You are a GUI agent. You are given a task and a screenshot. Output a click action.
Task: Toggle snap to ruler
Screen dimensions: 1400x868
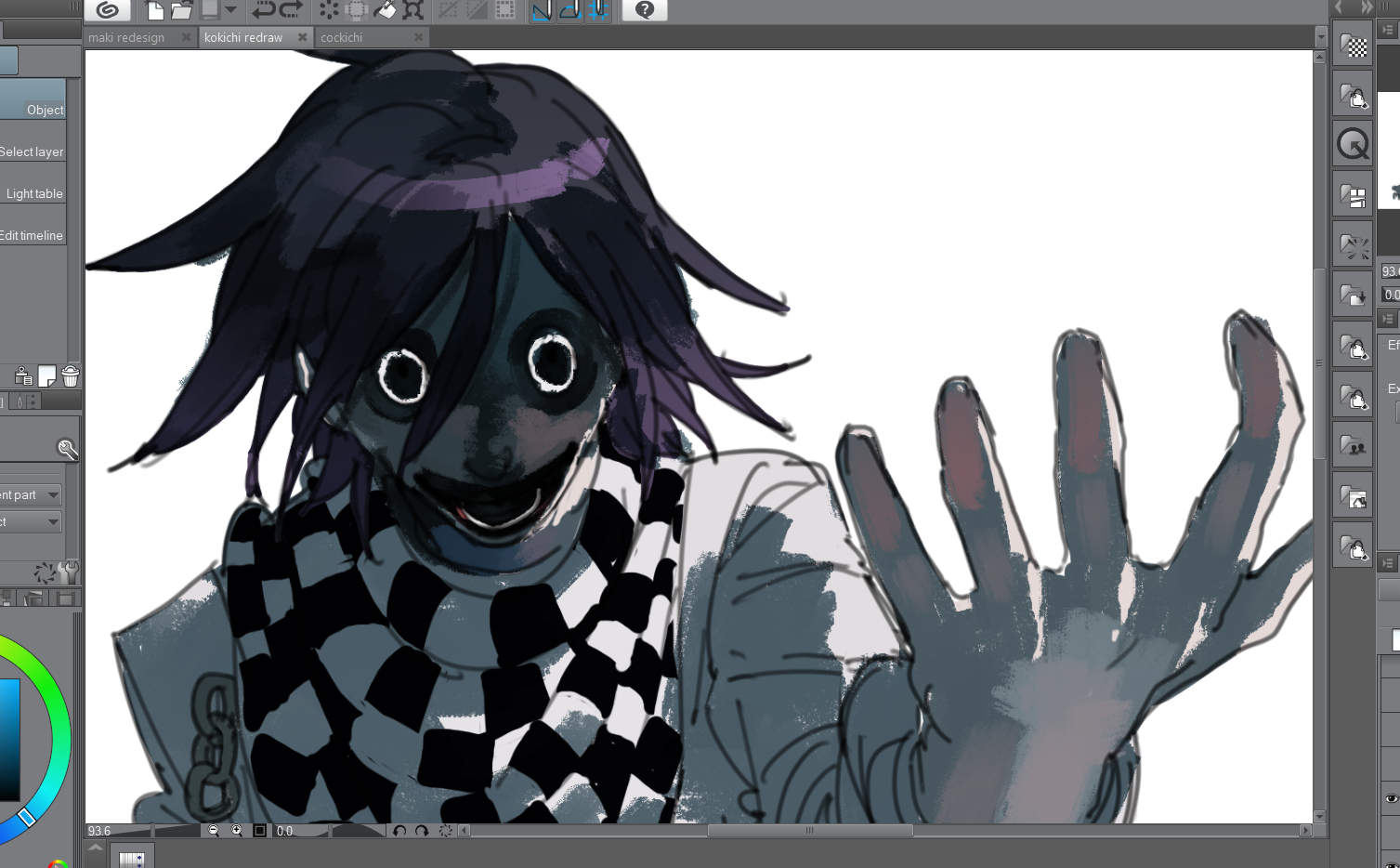(x=542, y=10)
